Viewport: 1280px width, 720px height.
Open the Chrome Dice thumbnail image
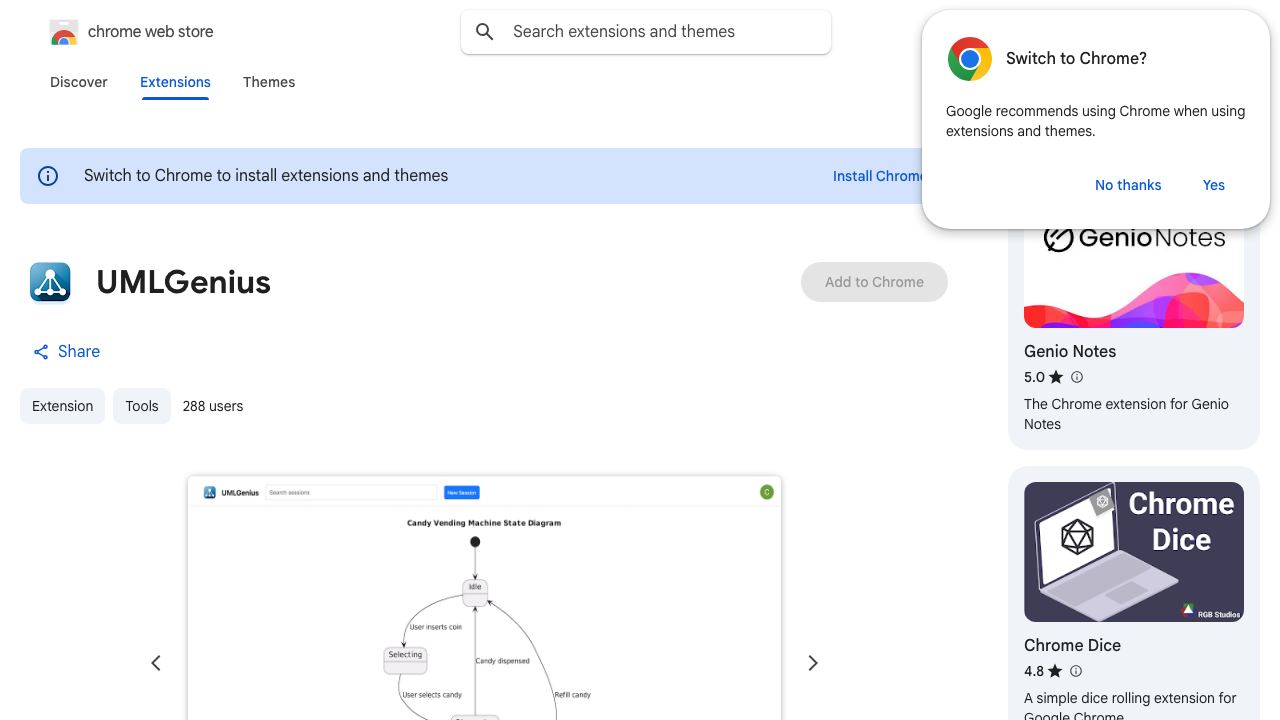1134,552
